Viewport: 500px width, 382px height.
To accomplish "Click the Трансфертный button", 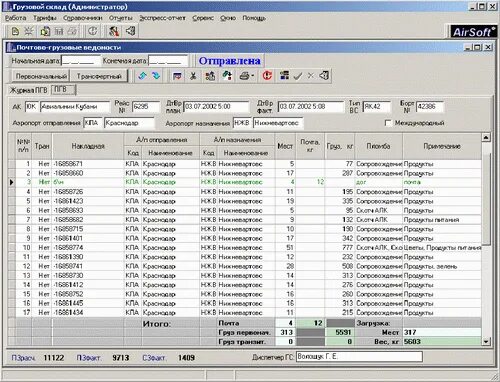I will pos(99,76).
